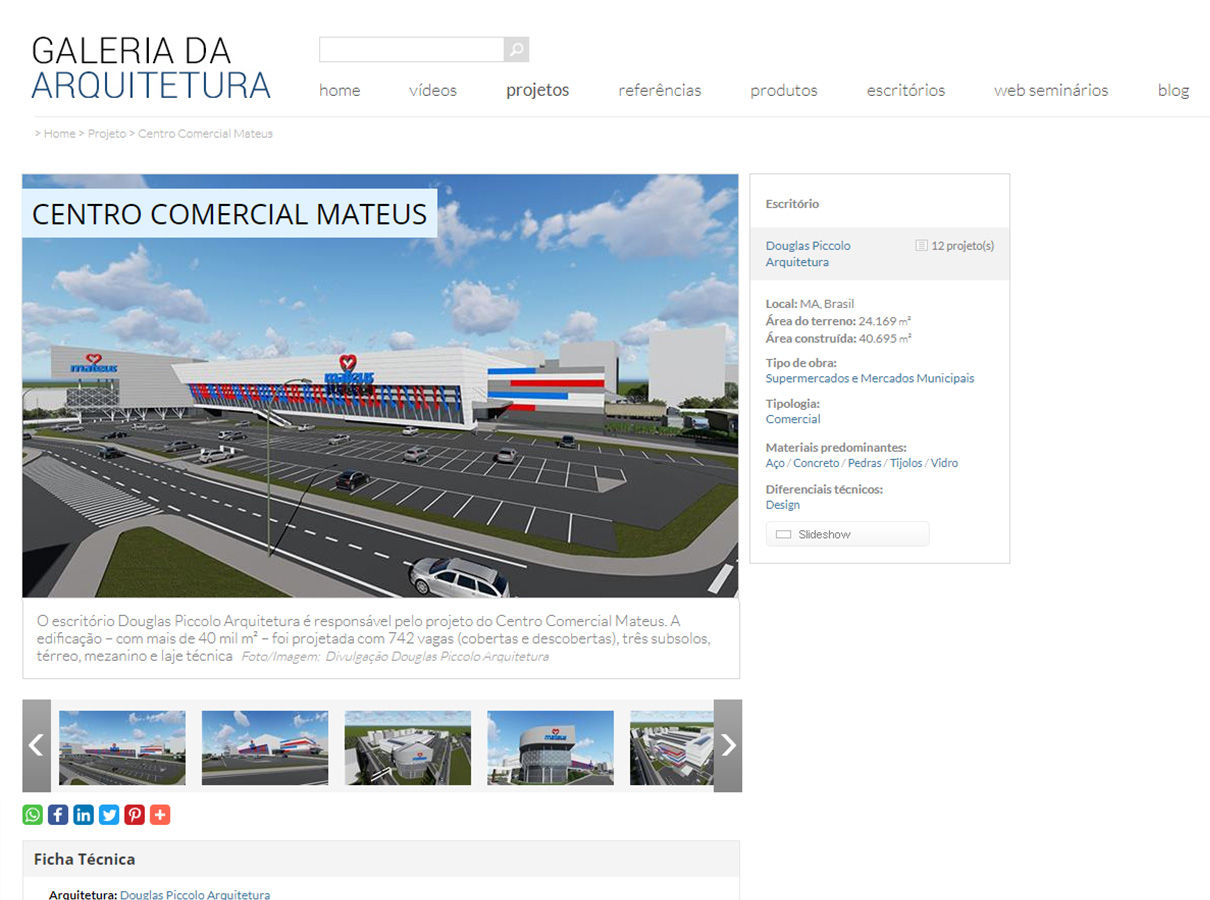Share the project on LinkedIn
Image resolution: width=1210 pixels, height=900 pixels.
(x=84, y=815)
